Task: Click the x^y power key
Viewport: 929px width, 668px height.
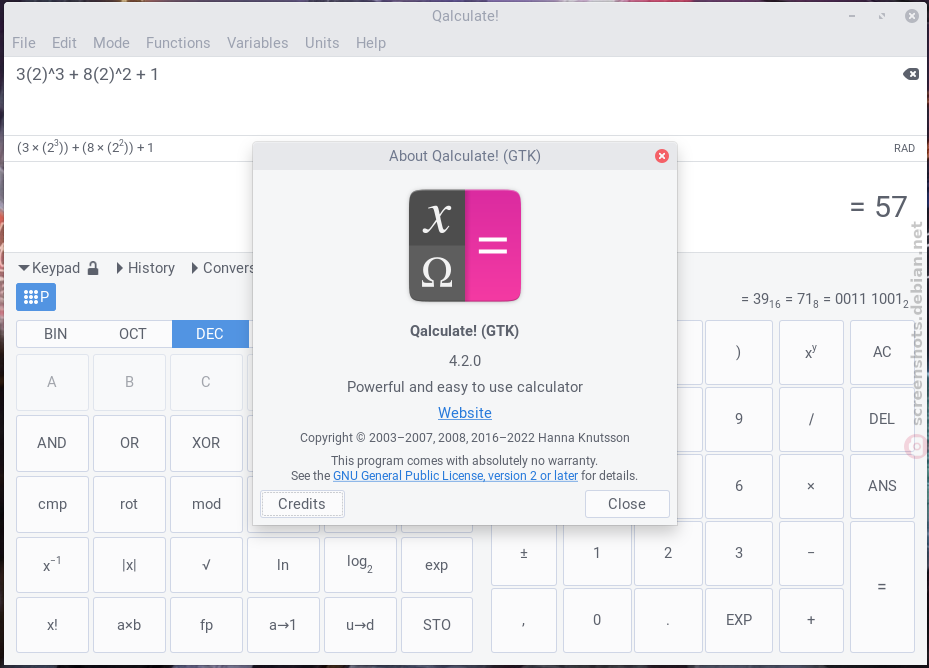Action: point(811,352)
